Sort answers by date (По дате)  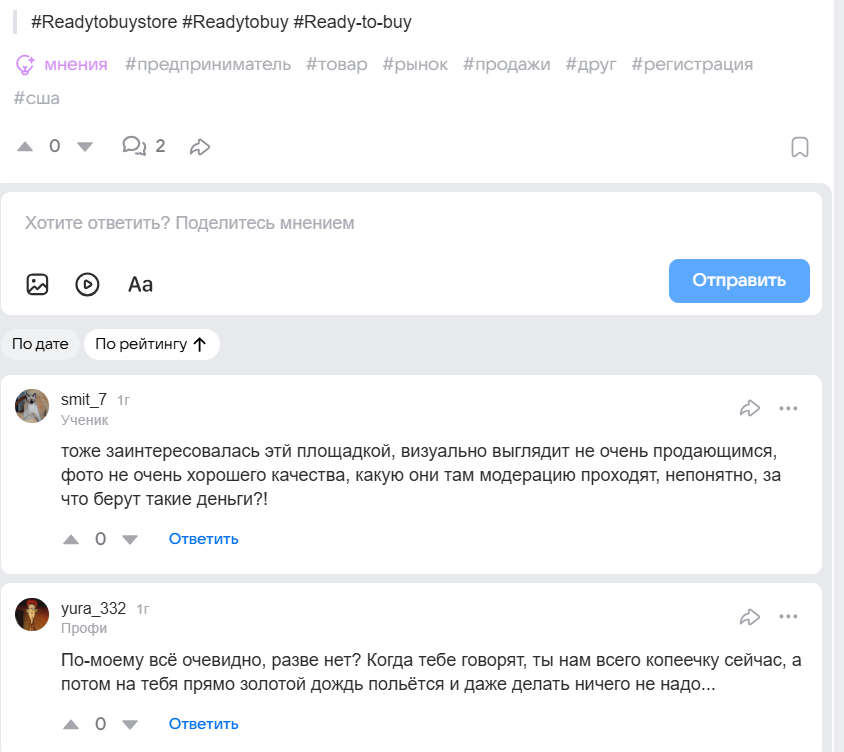click(x=40, y=344)
